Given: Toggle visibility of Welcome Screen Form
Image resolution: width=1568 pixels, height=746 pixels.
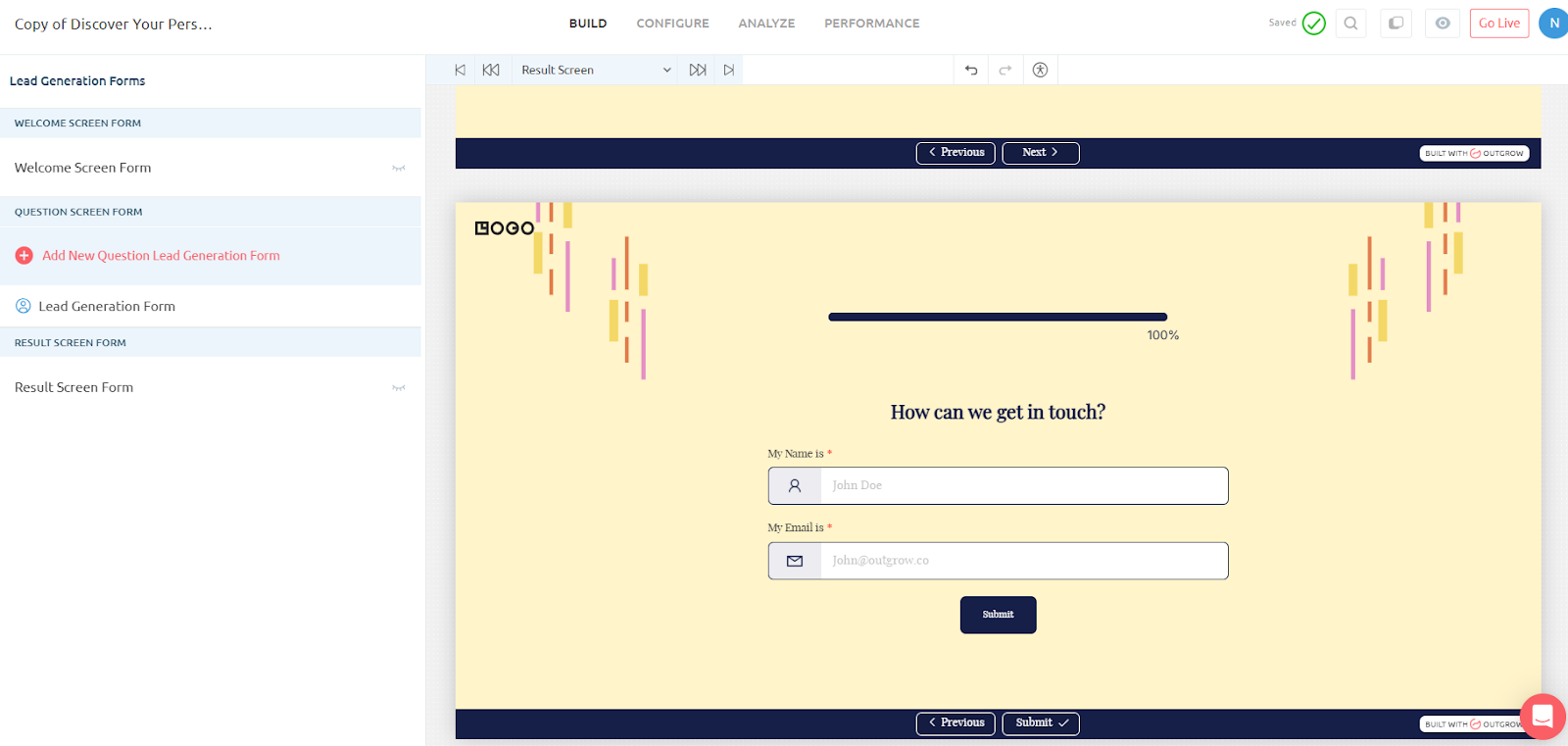Looking at the screenshot, I should (x=398, y=169).
